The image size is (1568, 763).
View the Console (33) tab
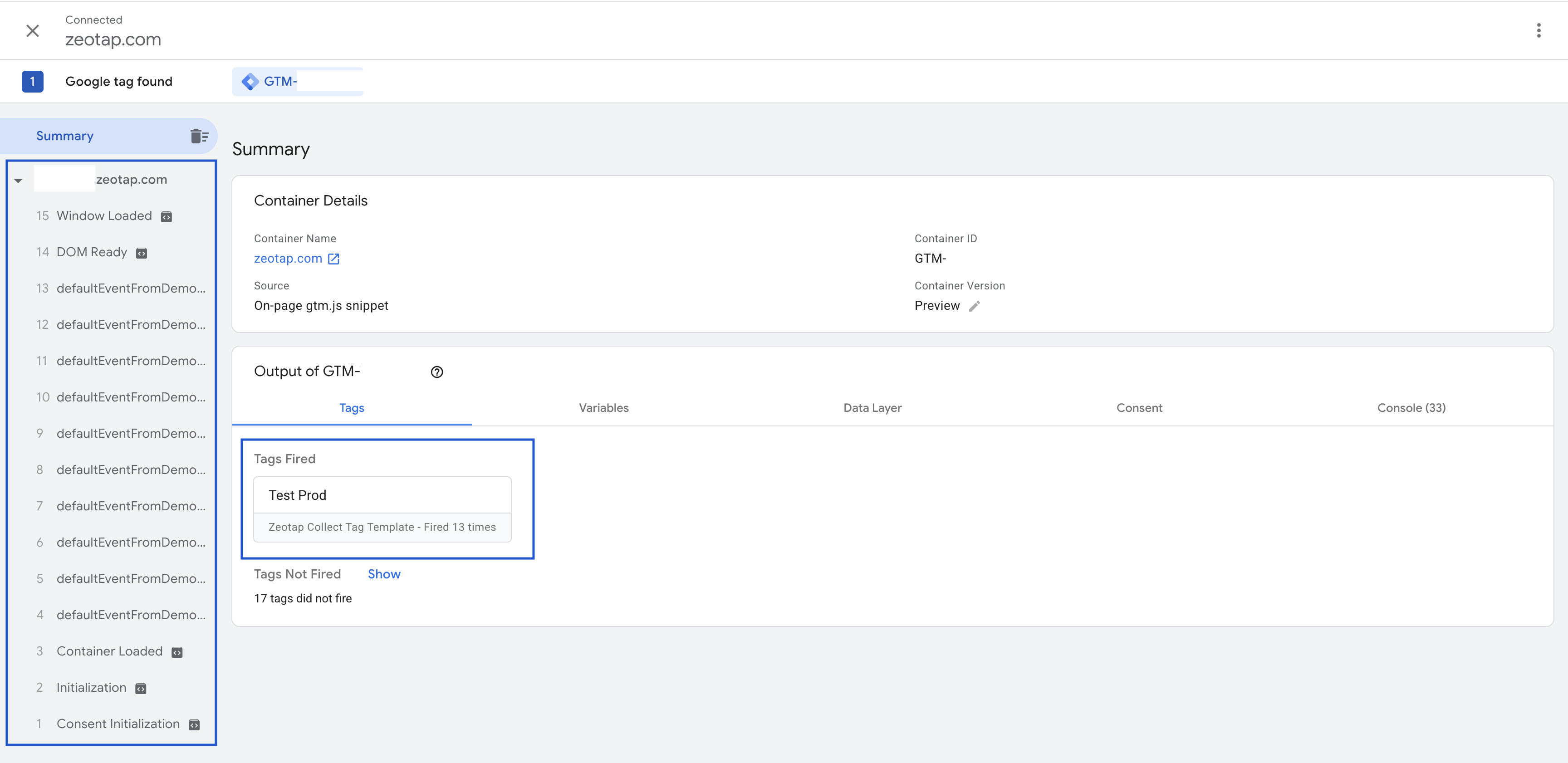[1411, 408]
